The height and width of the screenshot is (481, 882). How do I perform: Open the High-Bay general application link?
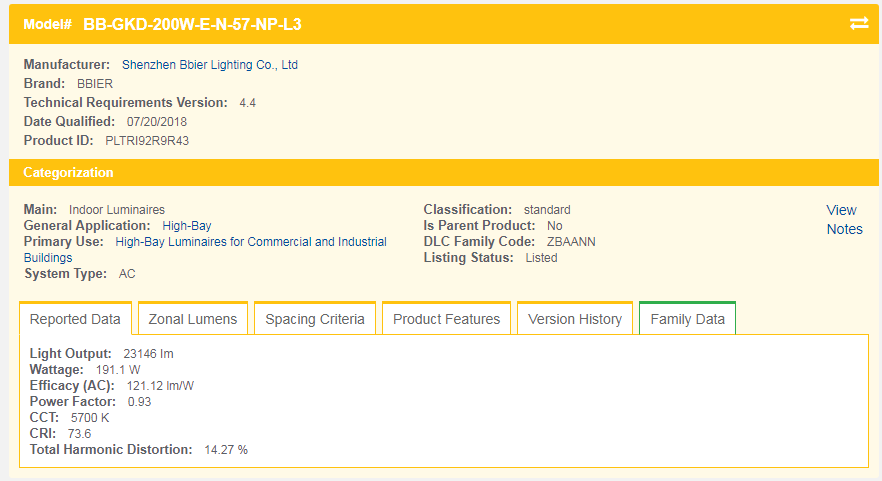click(187, 226)
